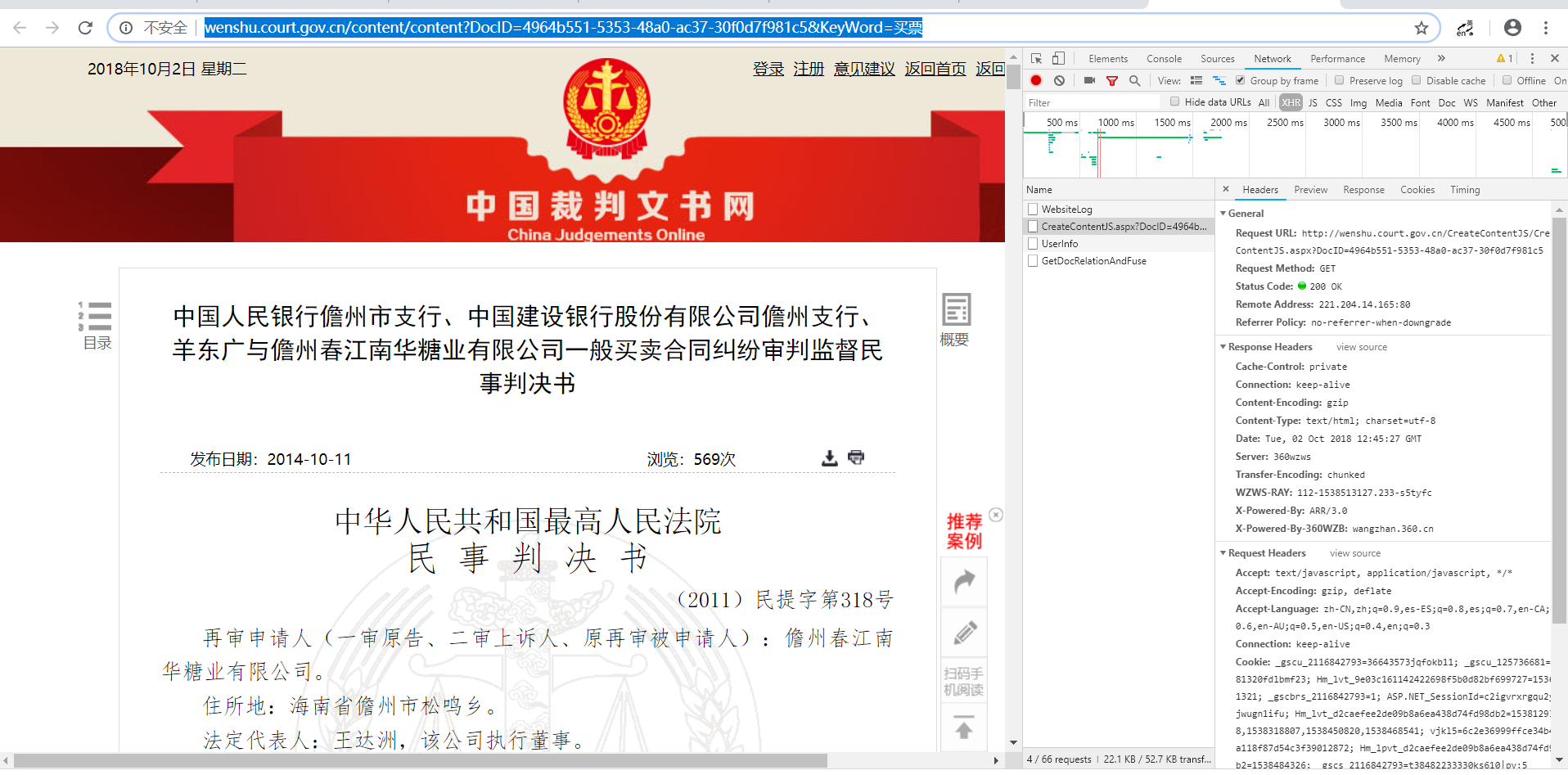Switch to the Console panel
Viewport: 1568px width, 775px height.
tap(1164, 59)
